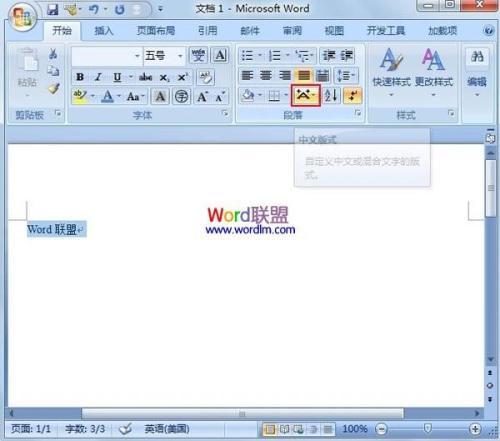Undo the last action
Screen dimensions: 500x441
click(x=93, y=9)
